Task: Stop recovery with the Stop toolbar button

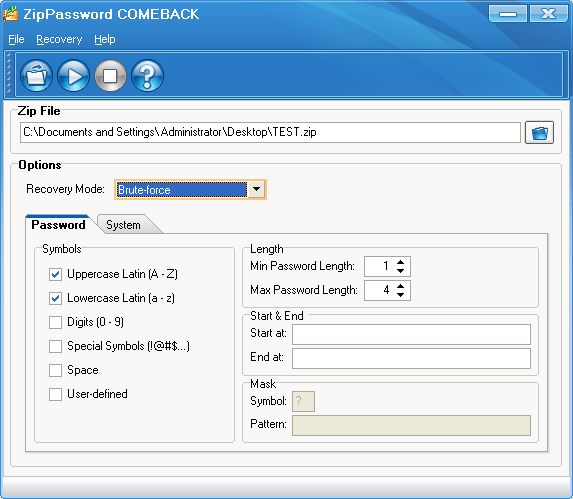Action: [110, 76]
